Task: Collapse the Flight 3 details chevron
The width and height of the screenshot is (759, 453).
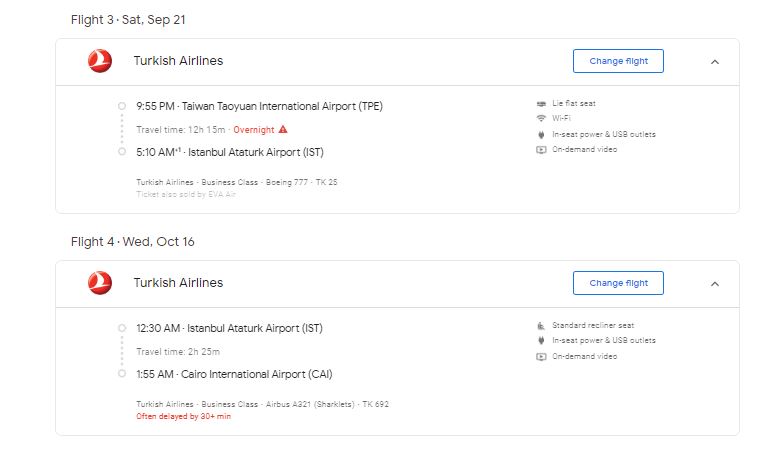Action: tap(714, 61)
